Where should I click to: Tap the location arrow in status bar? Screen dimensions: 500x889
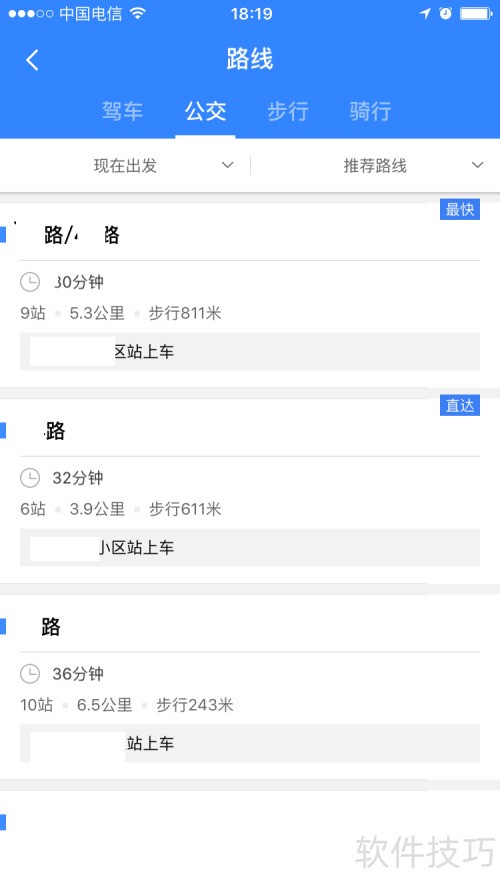(x=425, y=14)
